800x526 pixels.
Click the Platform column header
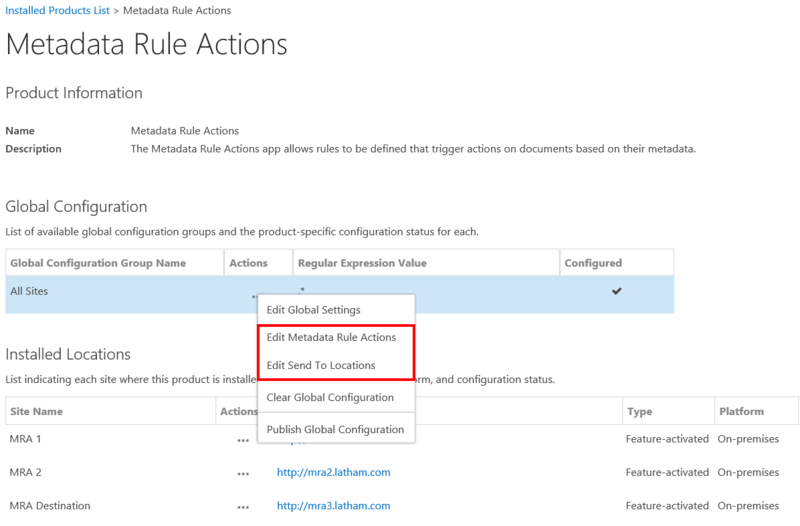pyautogui.click(x=741, y=411)
